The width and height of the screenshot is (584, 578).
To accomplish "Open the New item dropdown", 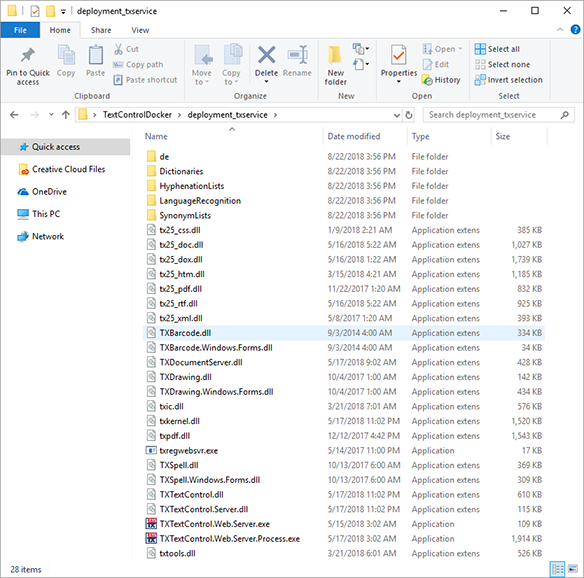I will [x=361, y=48].
